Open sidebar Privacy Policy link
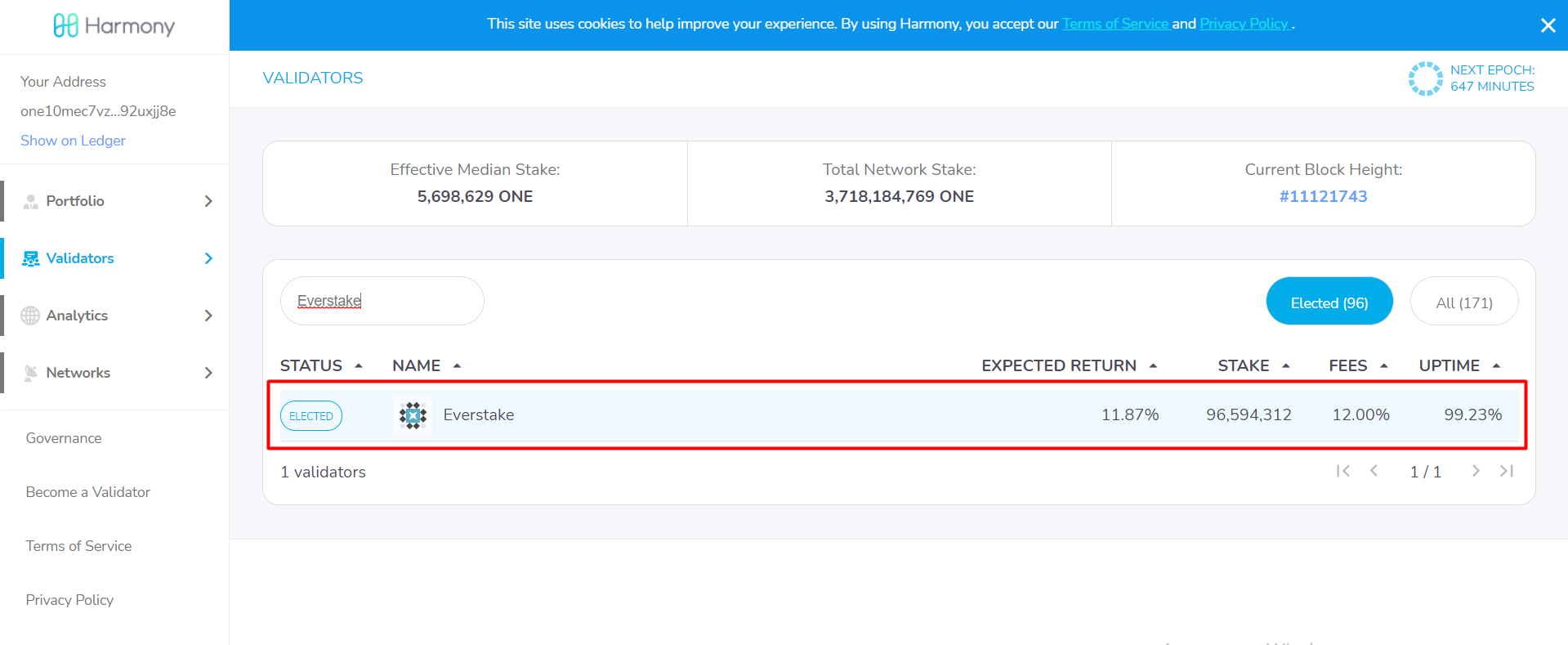The height and width of the screenshot is (645, 1568). pyautogui.click(x=69, y=600)
